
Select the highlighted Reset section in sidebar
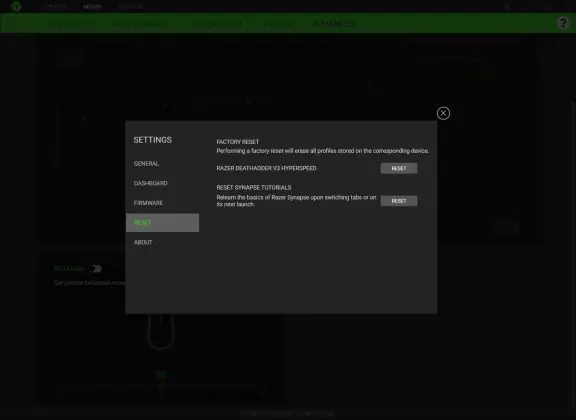click(x=162, y=222)
